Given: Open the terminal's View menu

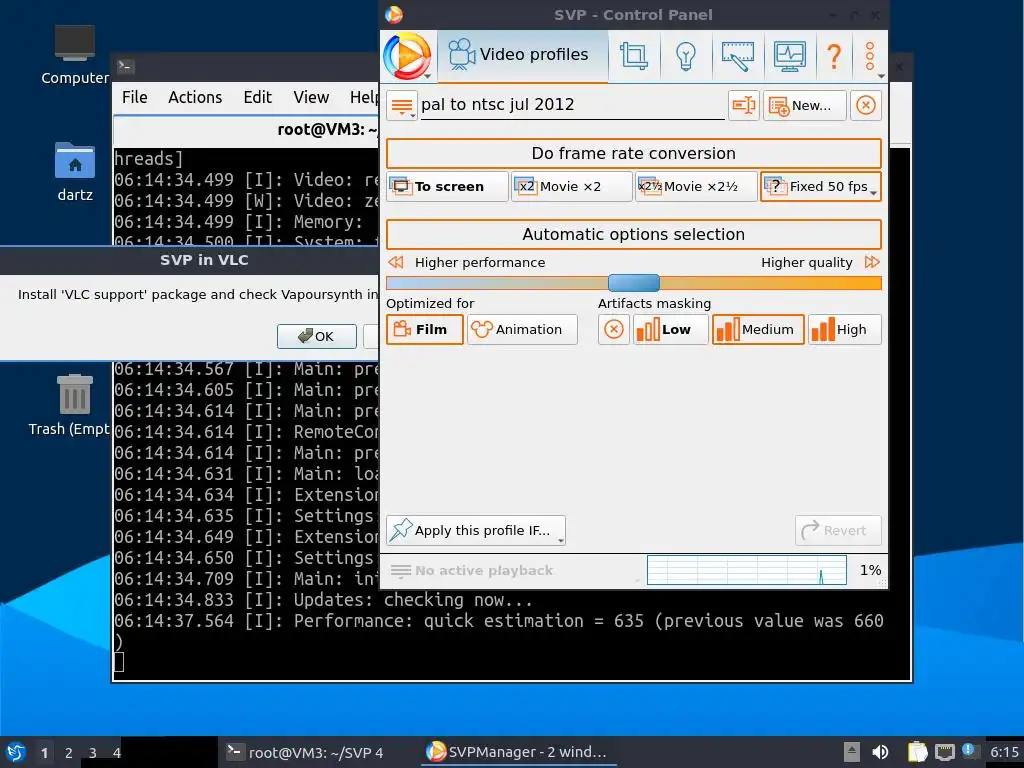Looking at the screenshot, I should 311,97.
